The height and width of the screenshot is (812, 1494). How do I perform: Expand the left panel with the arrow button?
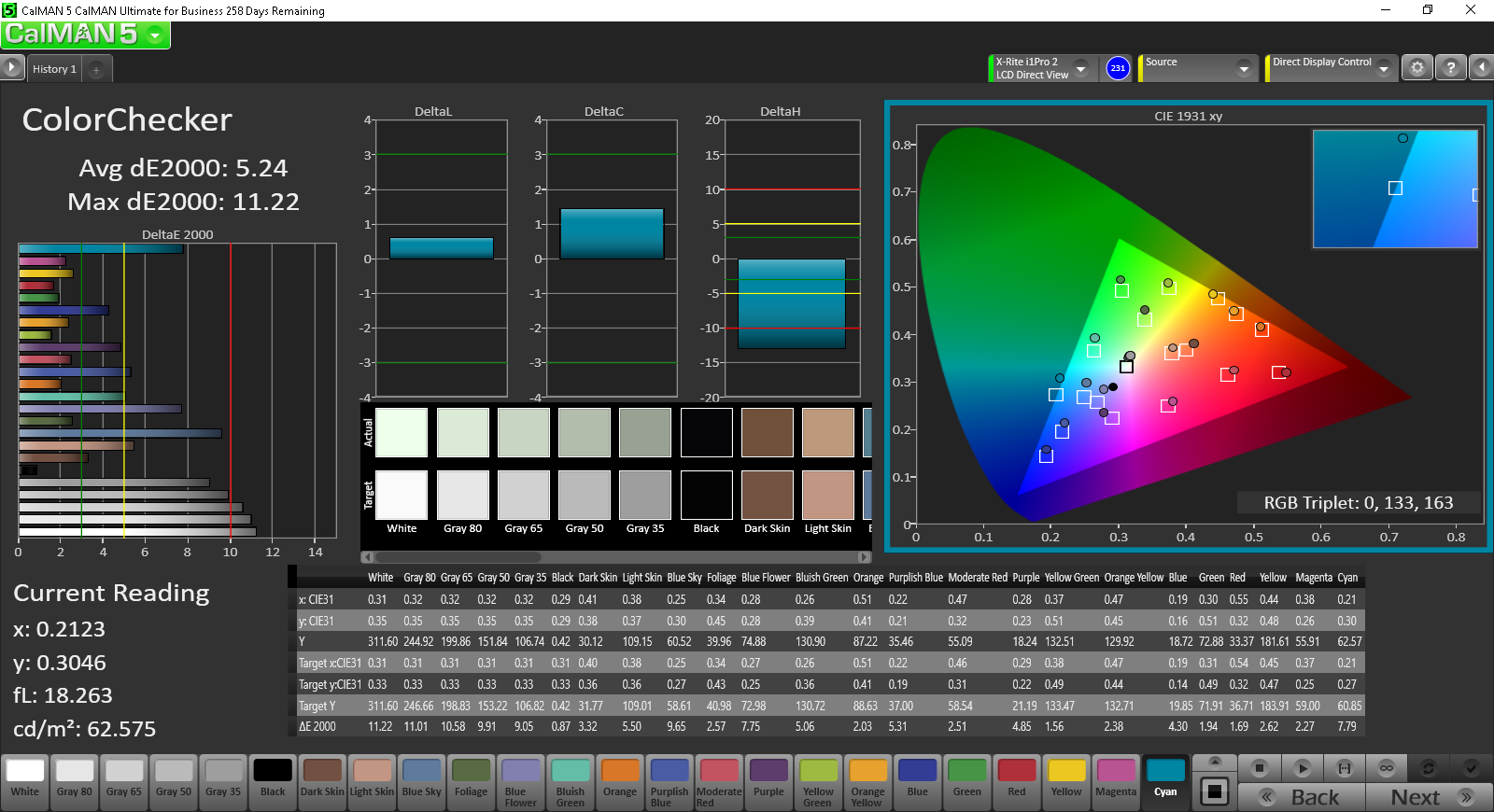(12, 67)
